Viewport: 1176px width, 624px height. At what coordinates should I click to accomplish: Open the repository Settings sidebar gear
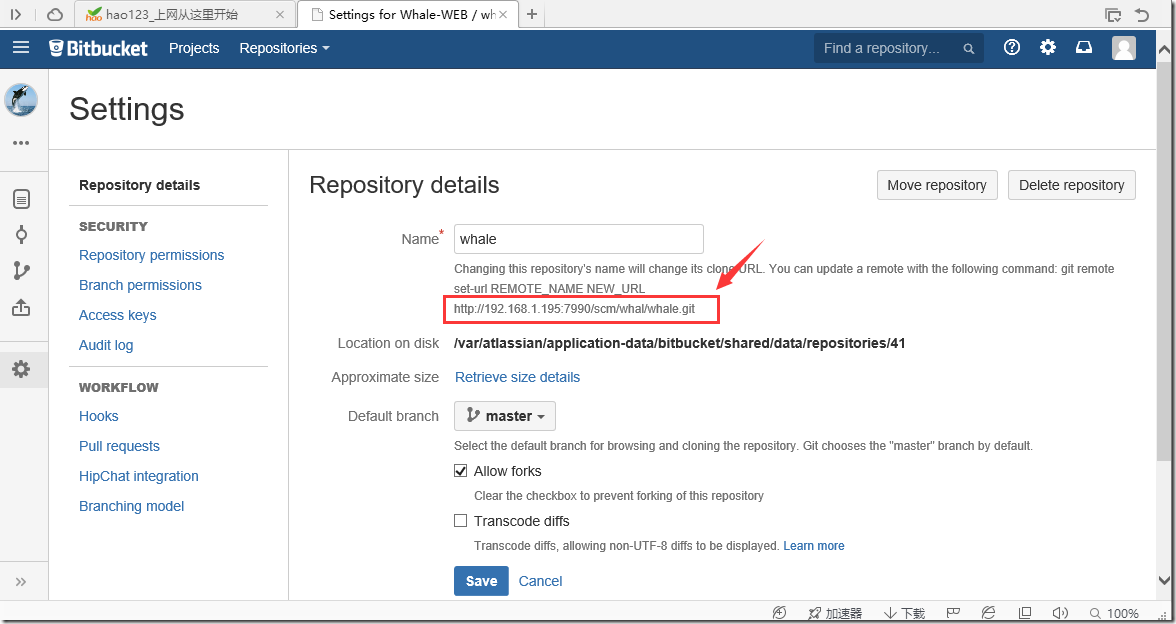21,369
